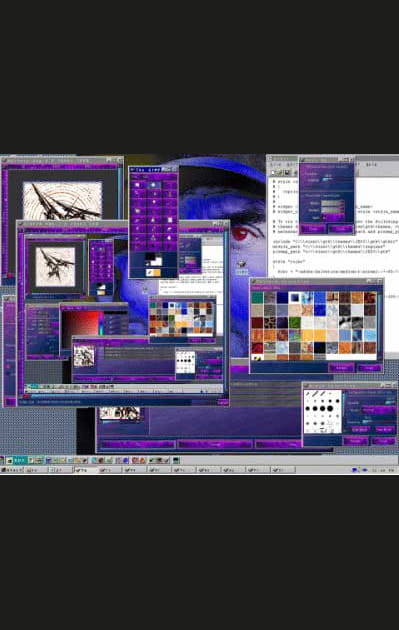This screenshot has height=630, width=399.
Task: Open the Xtns menu in GIMP toolbox
Action: coord(145,177)
